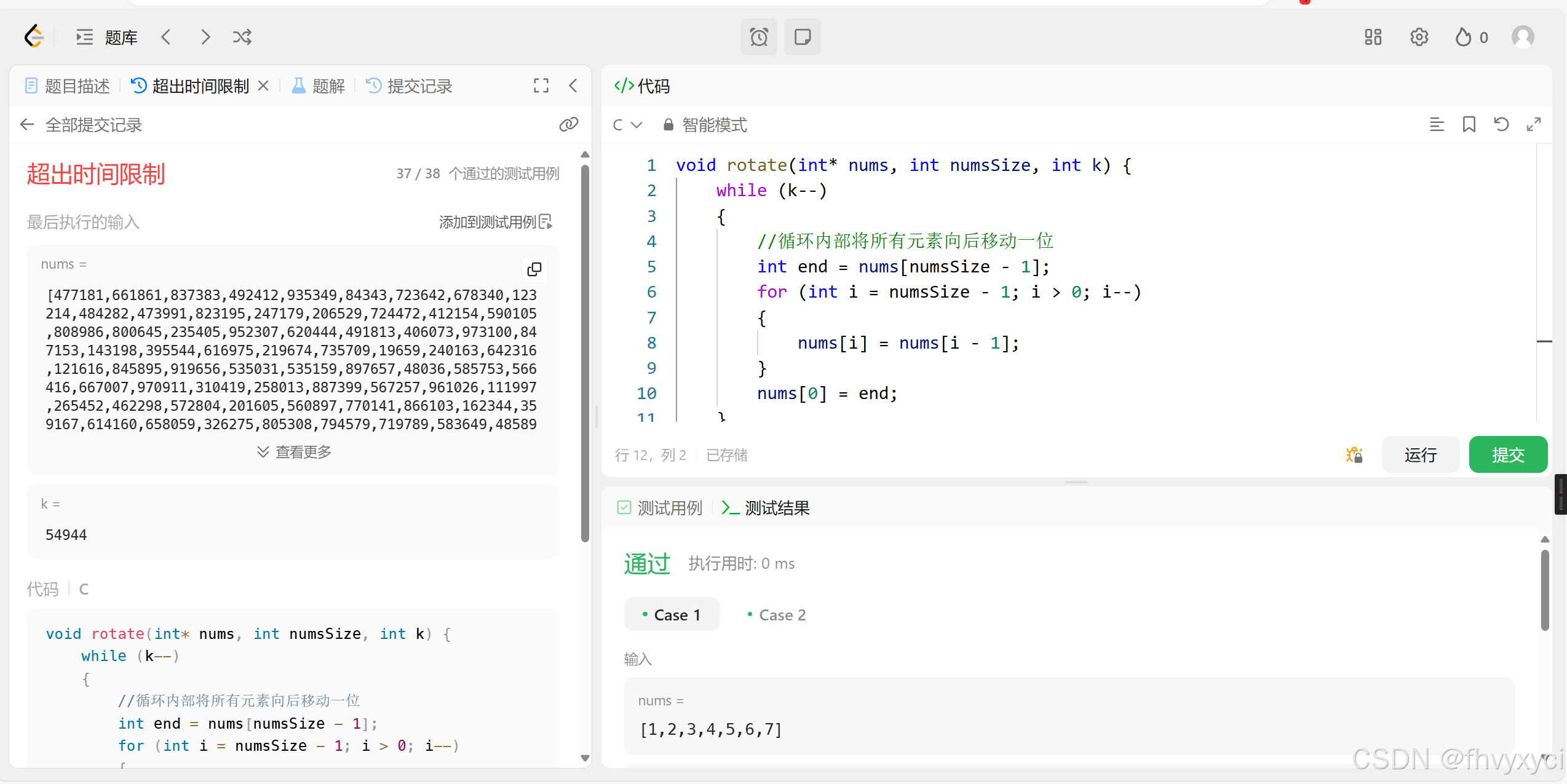Open settings gear icon
Screen dimensions: 1567x784
click(1419, 38)
